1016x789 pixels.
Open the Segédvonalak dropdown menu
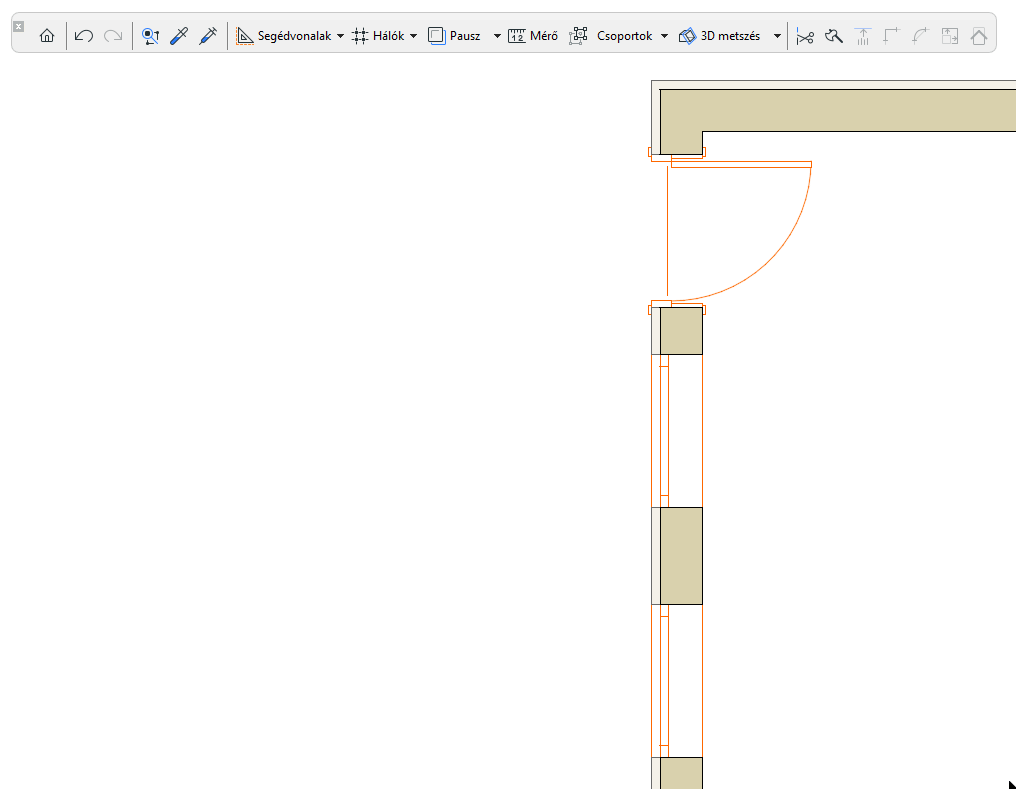340,35
